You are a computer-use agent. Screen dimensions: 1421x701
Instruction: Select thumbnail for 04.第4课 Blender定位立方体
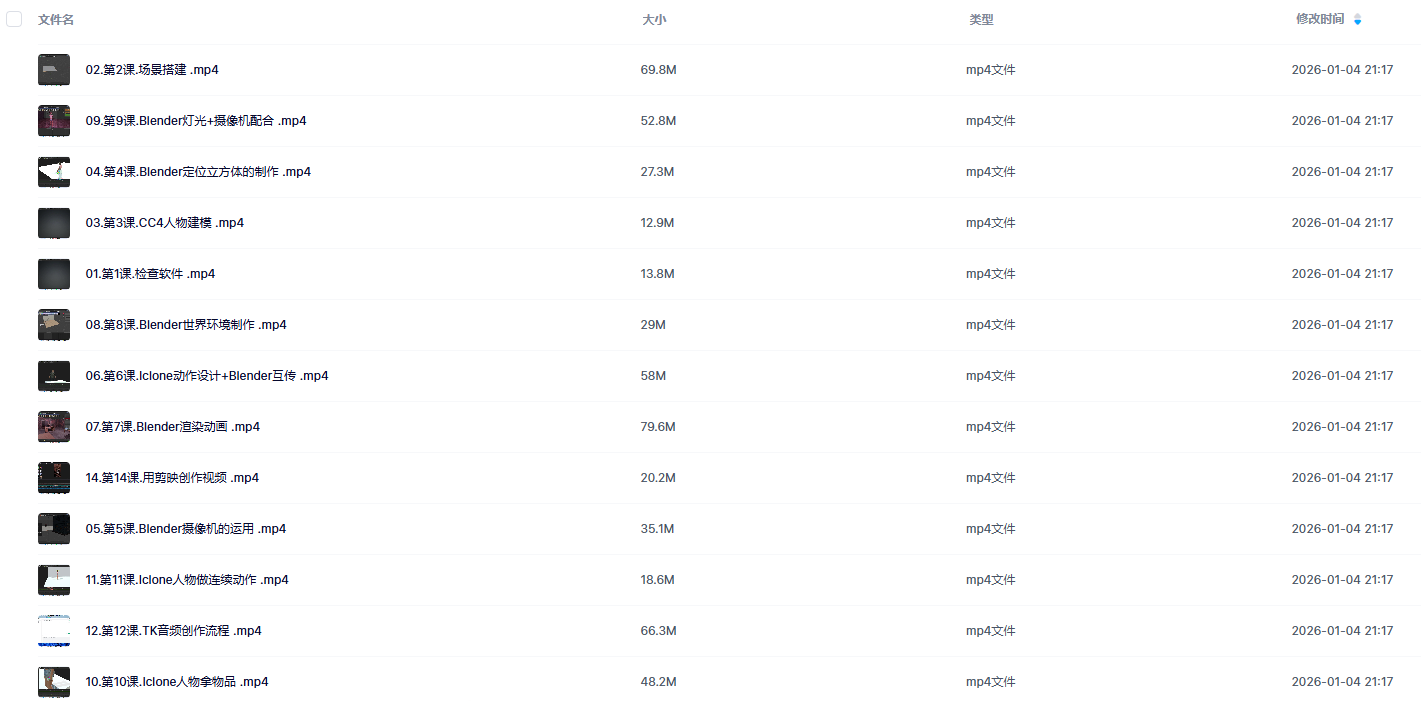pos(54,172)
